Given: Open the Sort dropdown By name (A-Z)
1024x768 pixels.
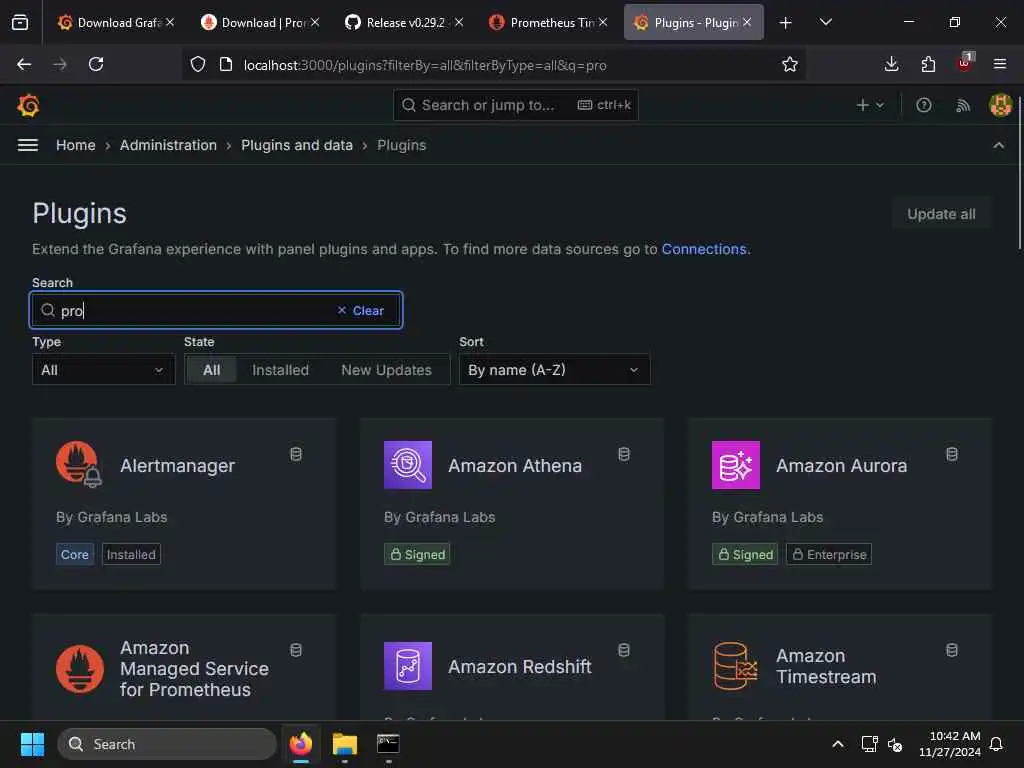Looking at the screenshot, I should 554,370.
